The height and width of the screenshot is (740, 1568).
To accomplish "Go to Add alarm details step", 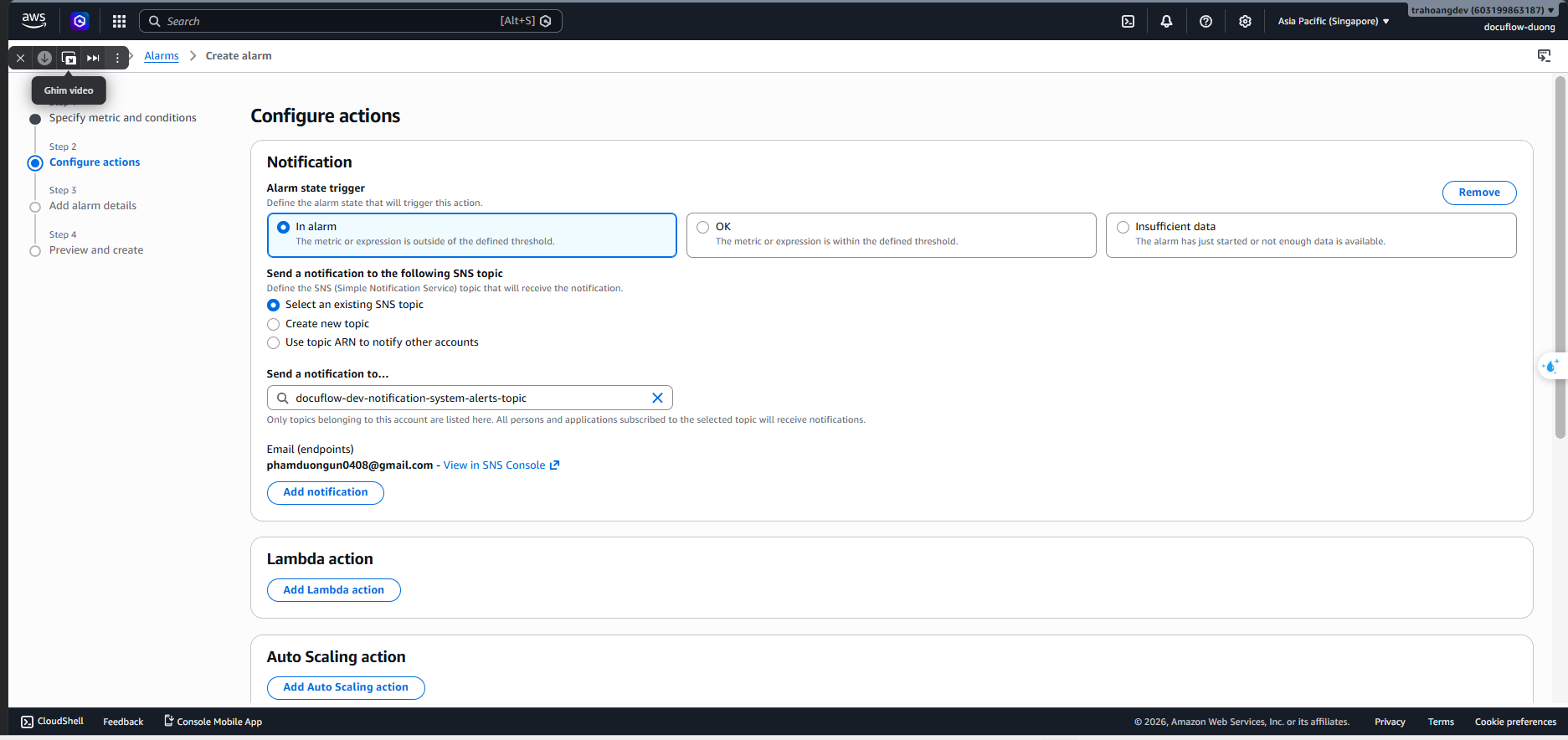I will (x=92, y=206).
